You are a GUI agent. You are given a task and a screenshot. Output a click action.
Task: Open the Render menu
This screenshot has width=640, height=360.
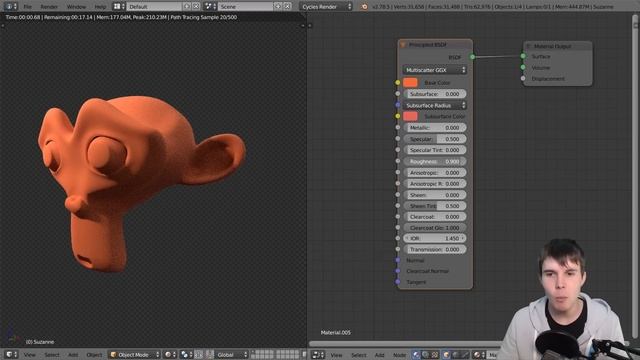coord(49,7)
